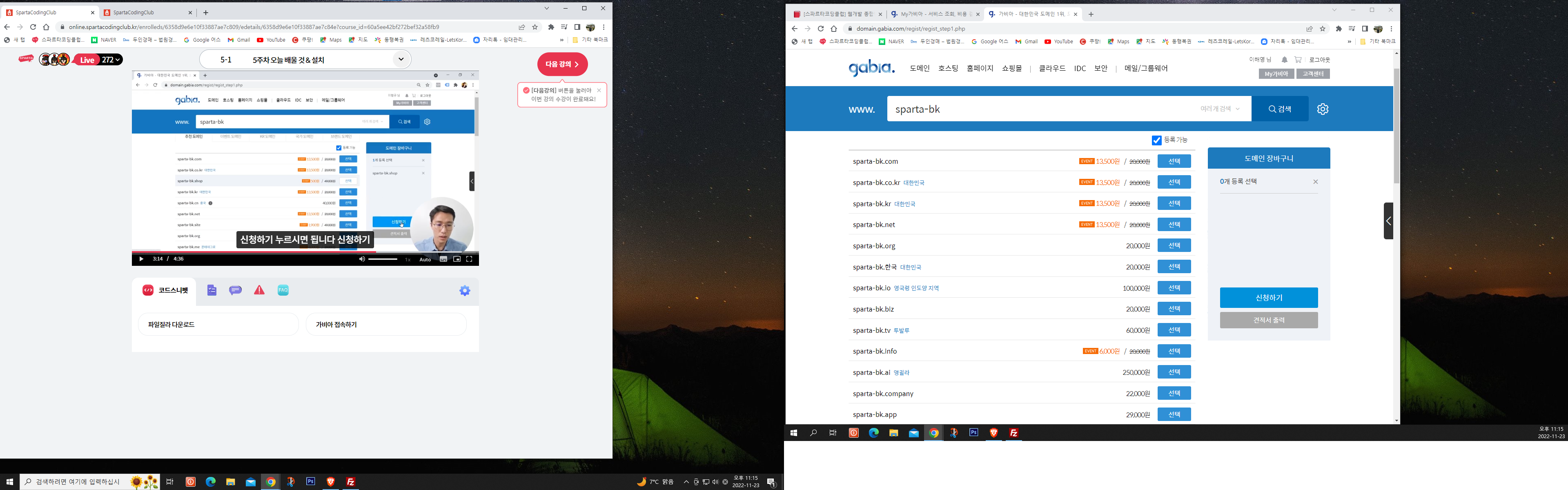This screenshot has width=1568, height=490.
Task: Open the 고객센터 button
Action: tap(1313, 73)
